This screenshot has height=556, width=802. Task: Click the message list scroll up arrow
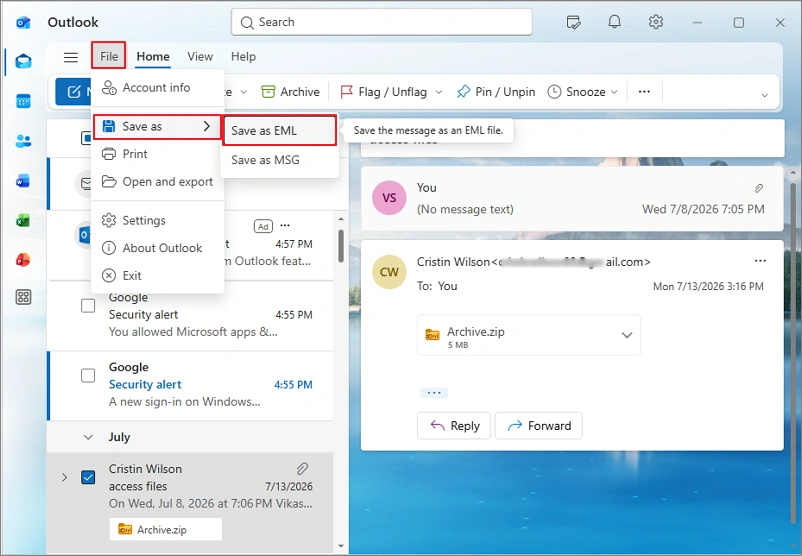(x=341, y=219)
